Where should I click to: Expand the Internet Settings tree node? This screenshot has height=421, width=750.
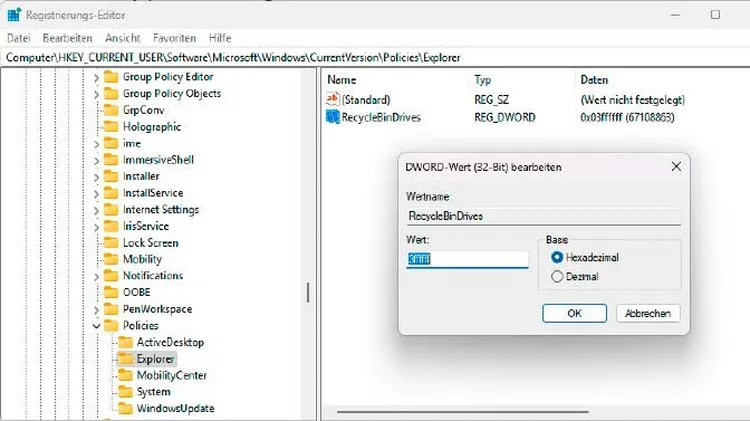pyautogui.click(x=97, y=210)
